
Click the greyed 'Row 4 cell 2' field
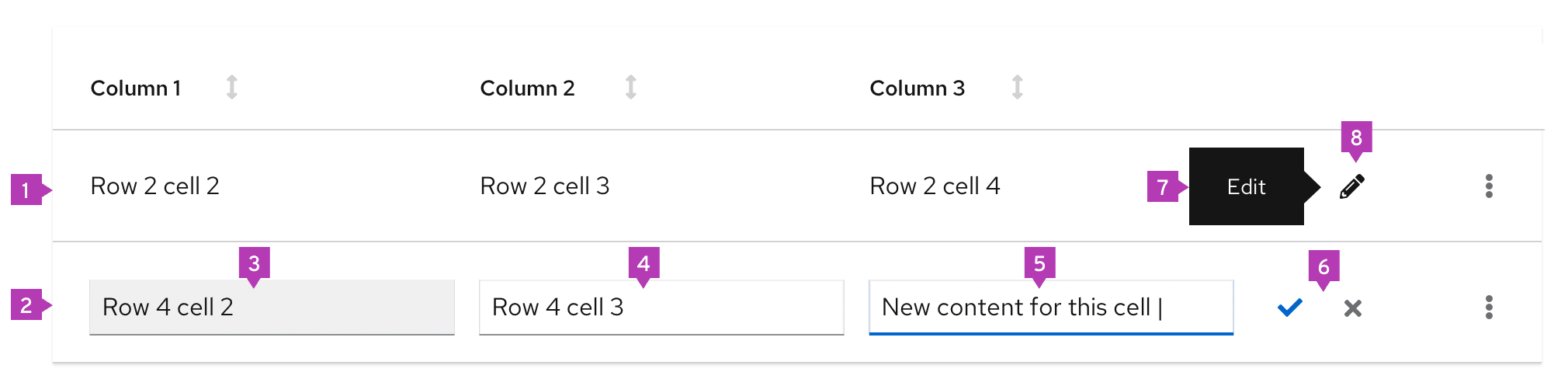click(x=272, y=308)
